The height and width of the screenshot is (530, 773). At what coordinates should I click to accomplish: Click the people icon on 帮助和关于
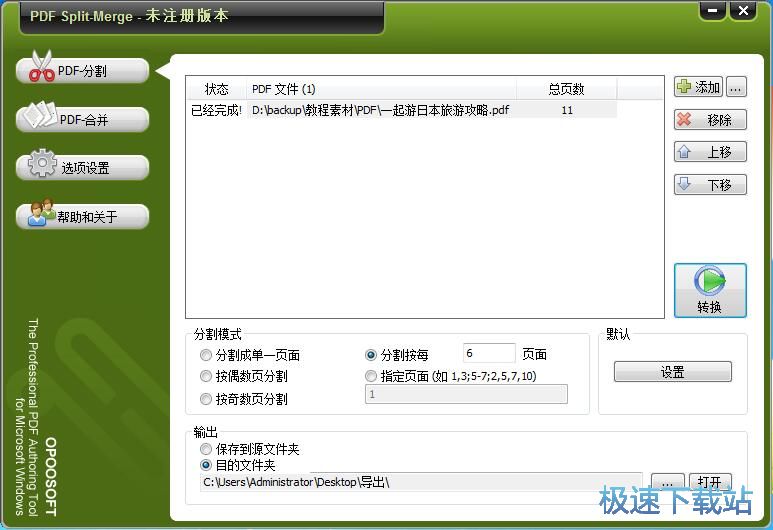[41, 212]
